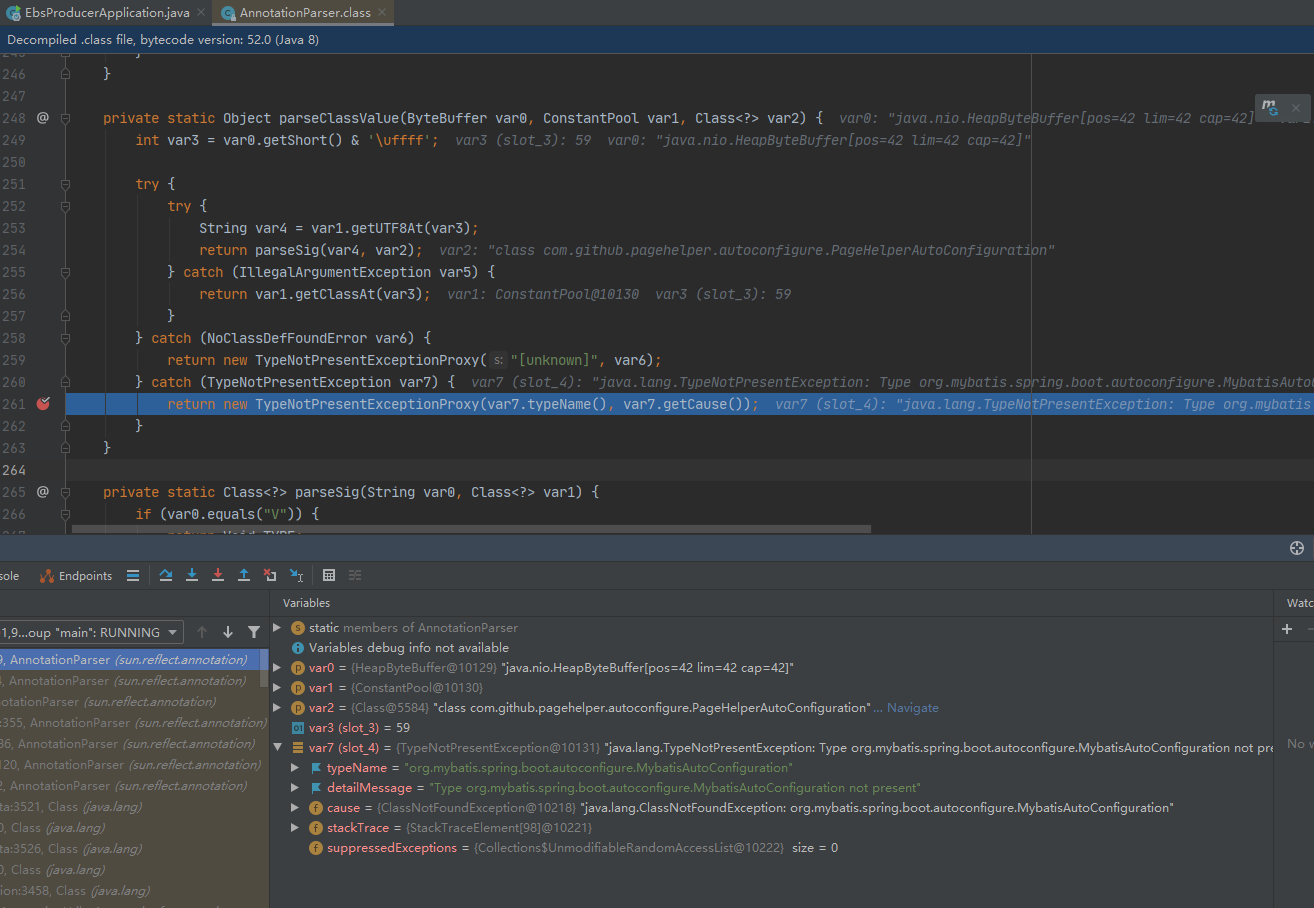Click the frames filter funnel icon

(x=254, y=632)
